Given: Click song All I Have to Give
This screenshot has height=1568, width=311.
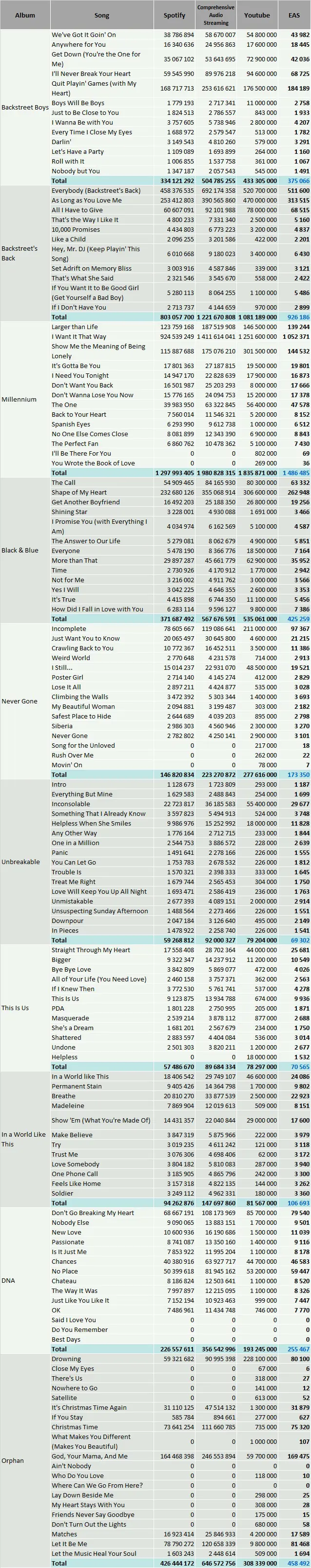Looking at the screenshot, I should 77,210.
